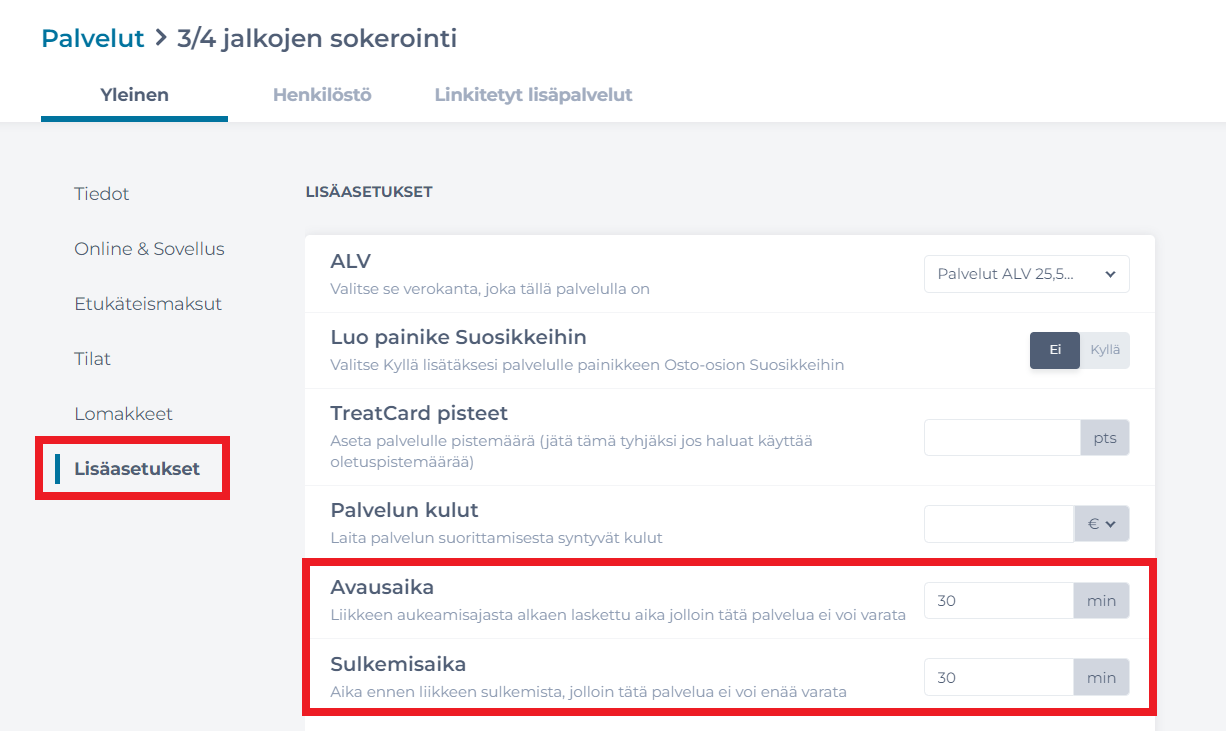Viewport: 1226px width, 731px height.
Task: Select Tiedot in the sidebar
Action: point(101,194)
